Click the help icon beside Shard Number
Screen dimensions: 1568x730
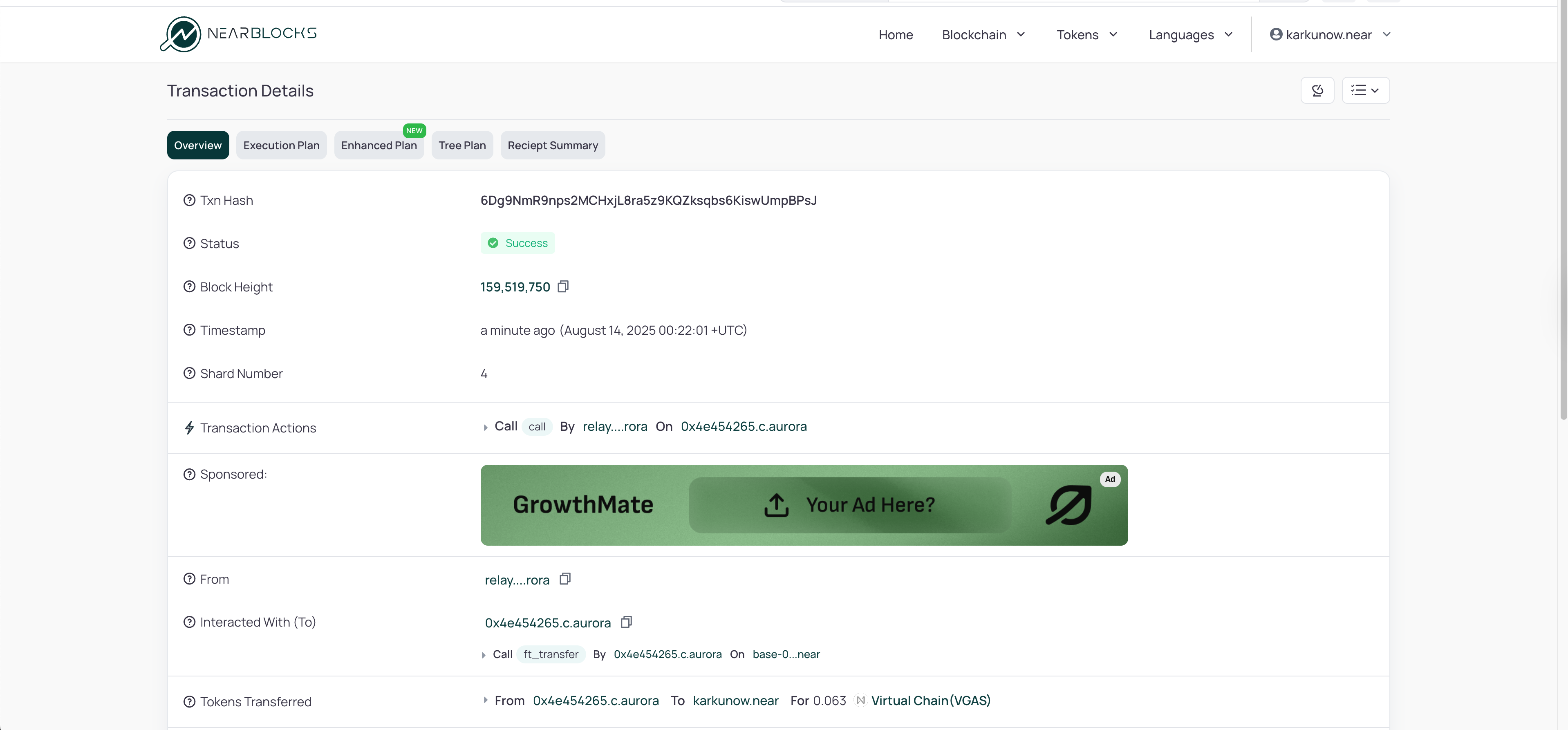189,373
